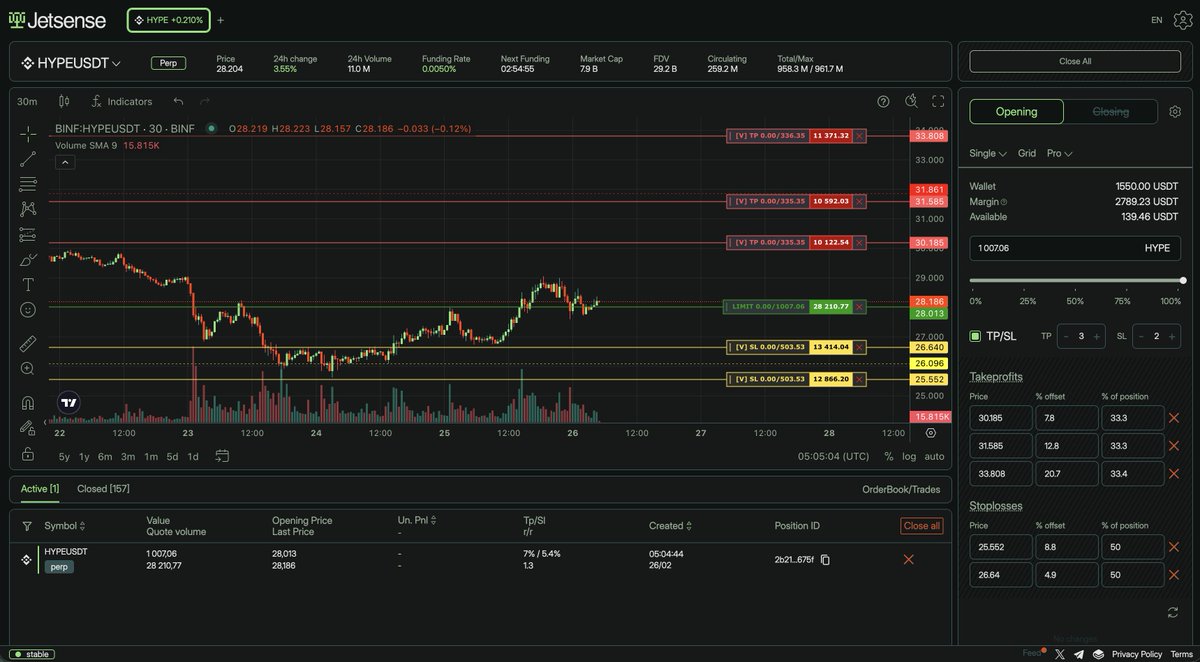Open account settings gear in header
The height and width of the screenshot is (662, 1200).
pos(1183,20)
